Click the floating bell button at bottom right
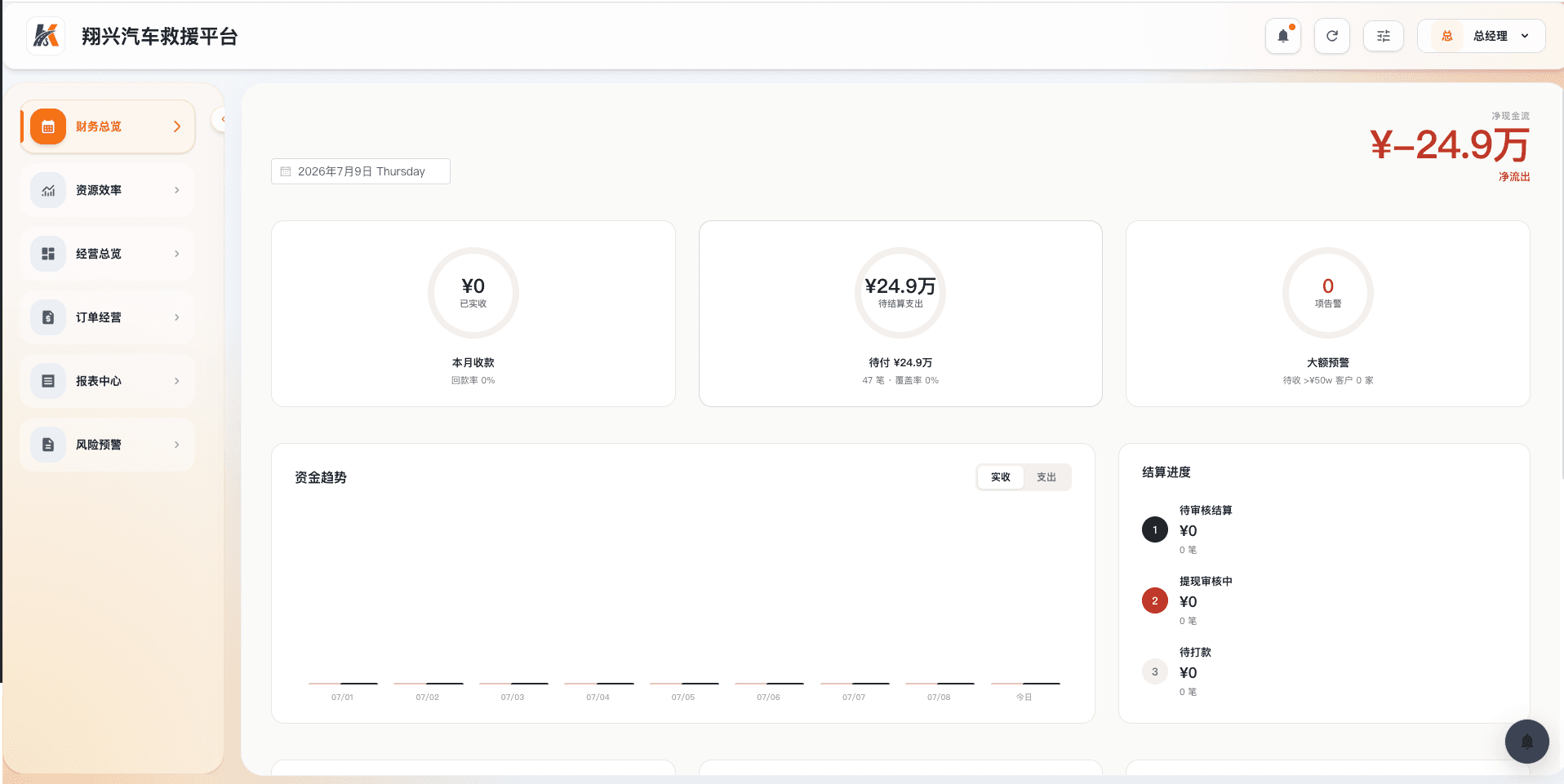 pyautogui.click(x=1526, y=741)
